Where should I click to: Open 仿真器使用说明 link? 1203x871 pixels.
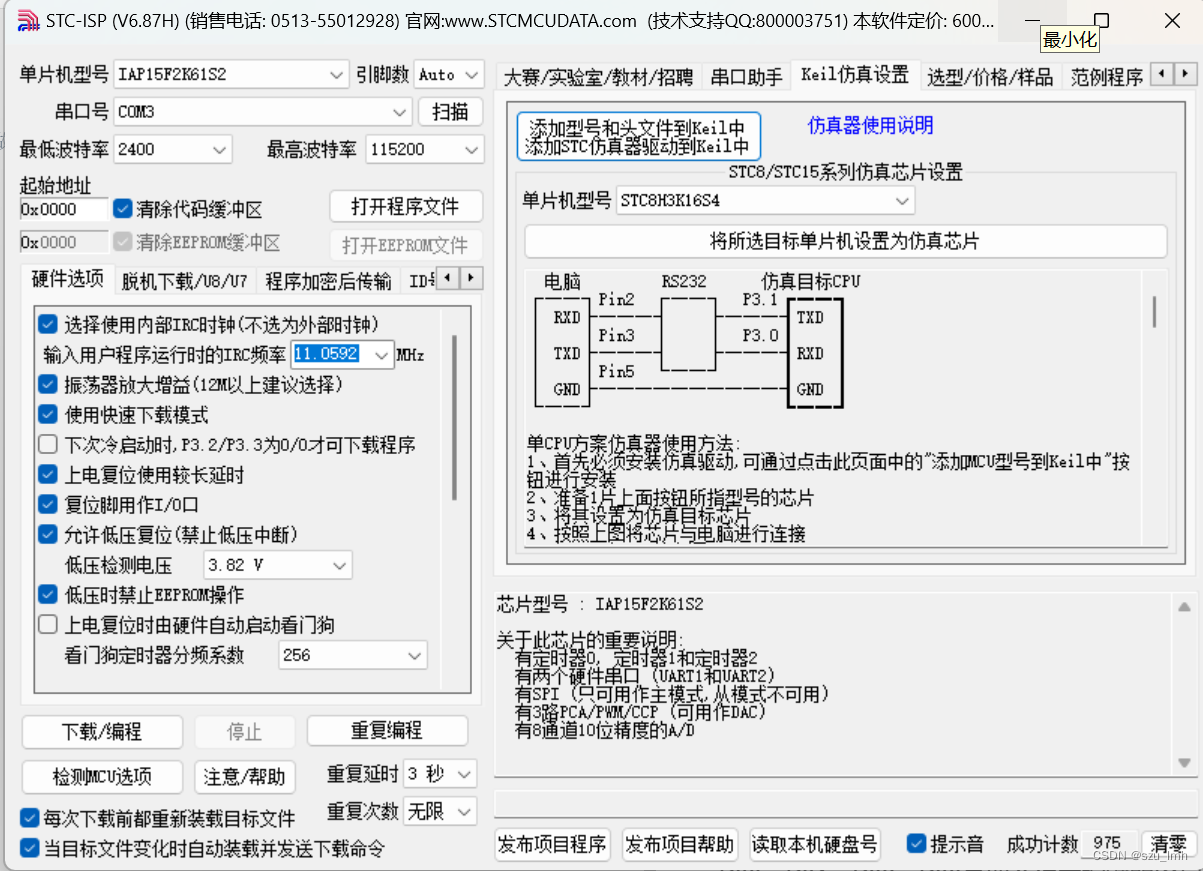click(870, 125)
